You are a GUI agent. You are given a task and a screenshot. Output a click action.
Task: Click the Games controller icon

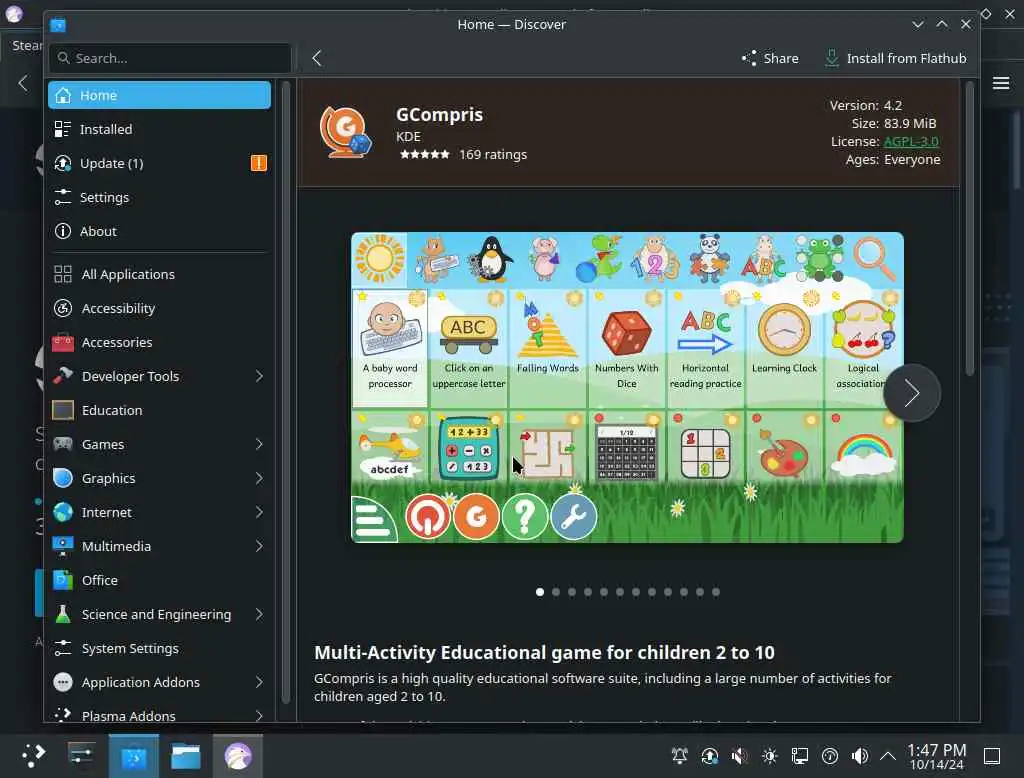point(63,444)
